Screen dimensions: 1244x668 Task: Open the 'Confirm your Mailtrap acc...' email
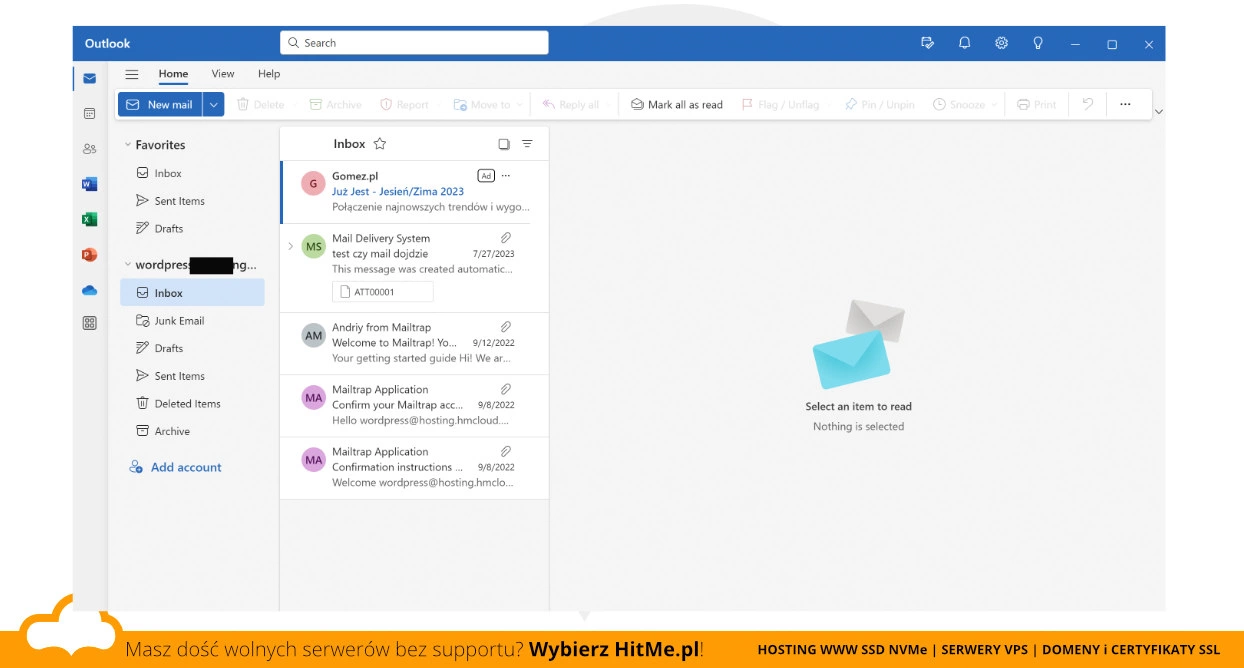tap(414, 405)
